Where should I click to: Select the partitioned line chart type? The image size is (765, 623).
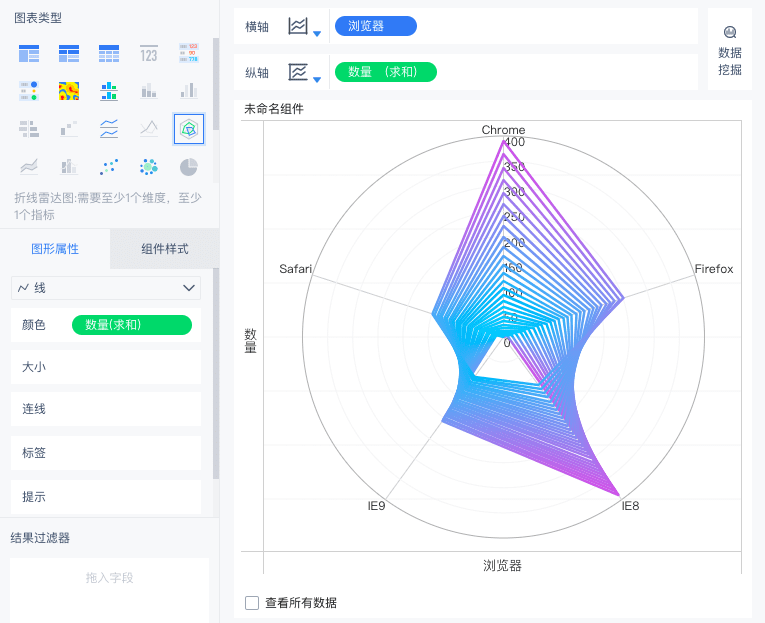click(x=109, y=129)
